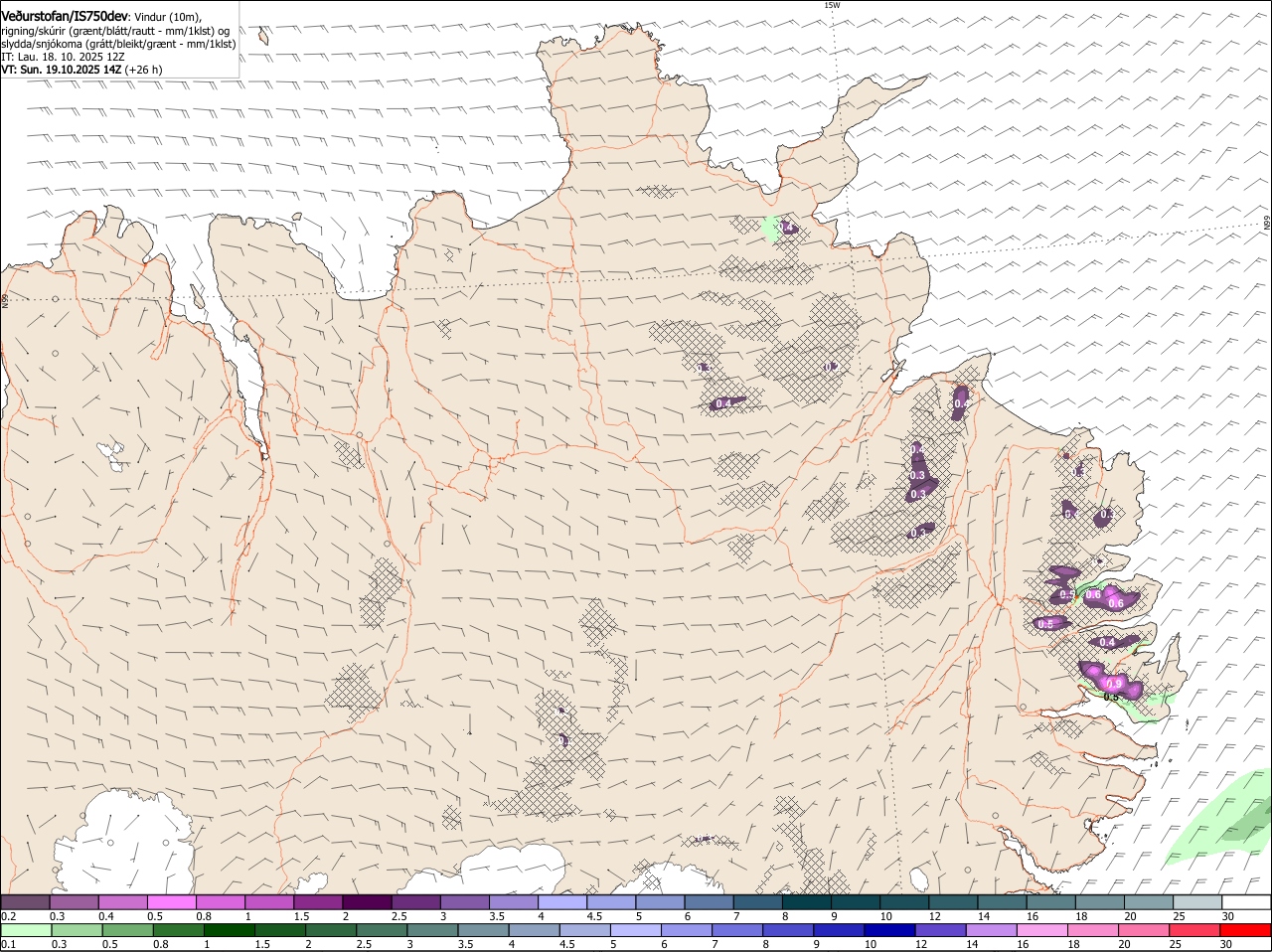The width and height of the screenshot is (1272, 952).
Task: Pick lower legend pink swatch between 18 and 20
Action: pyautogui.click(x=1093, y=930)
